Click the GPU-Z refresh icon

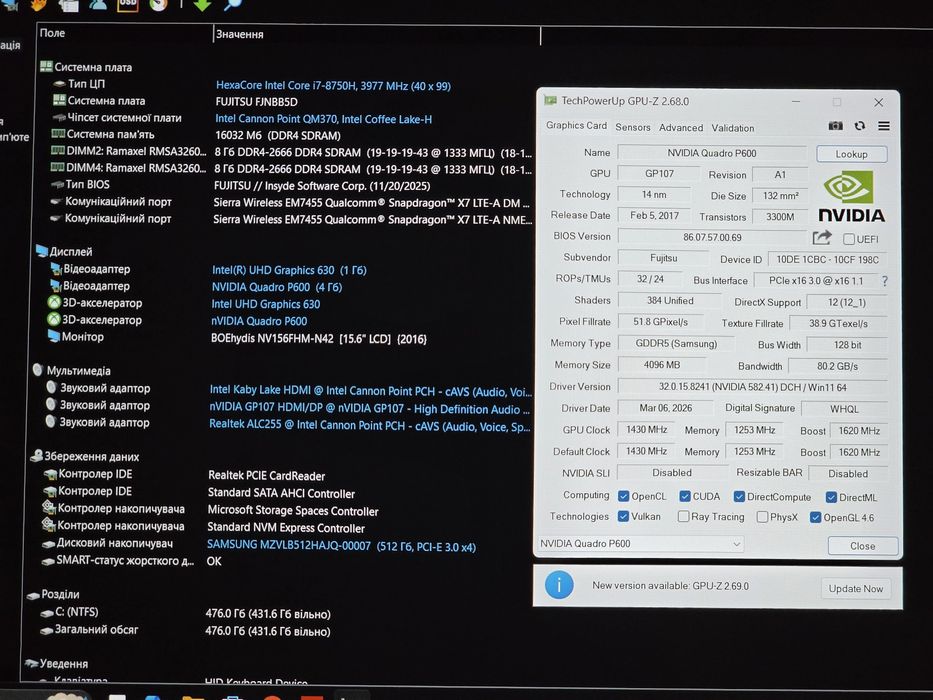(x=860, y=126)
